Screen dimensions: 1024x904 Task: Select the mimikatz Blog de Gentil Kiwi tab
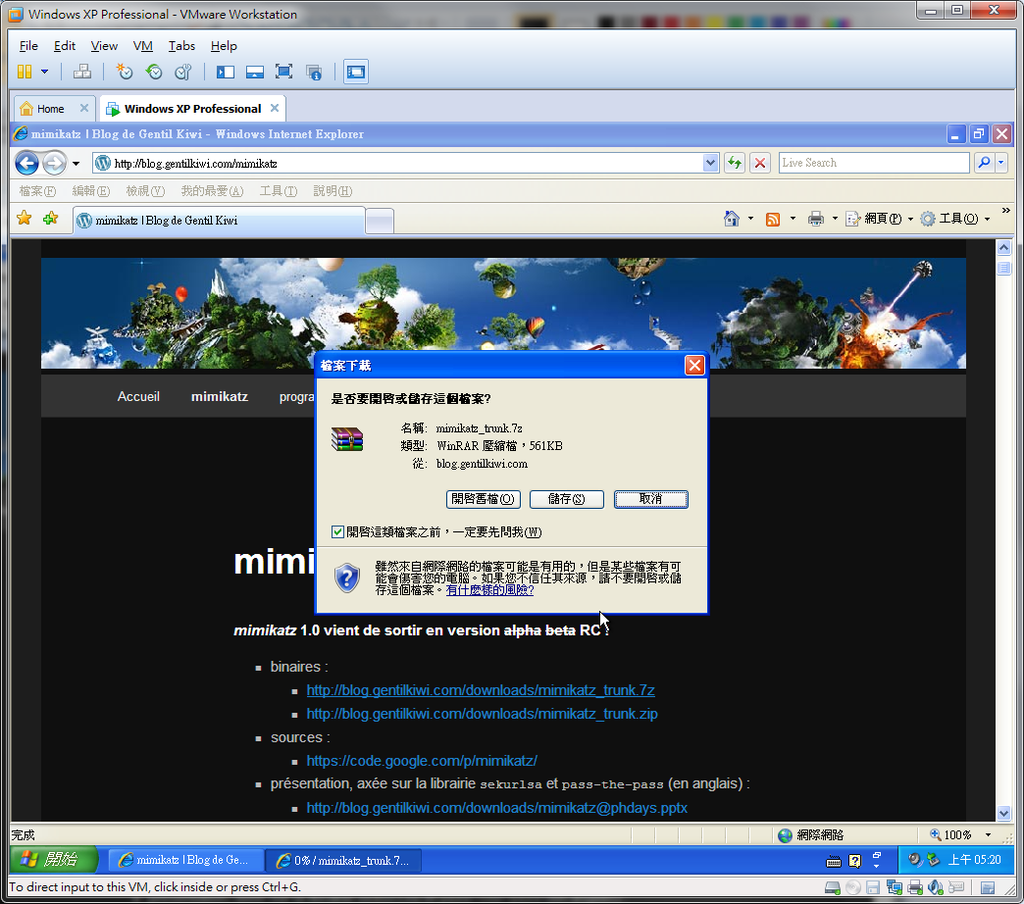pos(219,221)
